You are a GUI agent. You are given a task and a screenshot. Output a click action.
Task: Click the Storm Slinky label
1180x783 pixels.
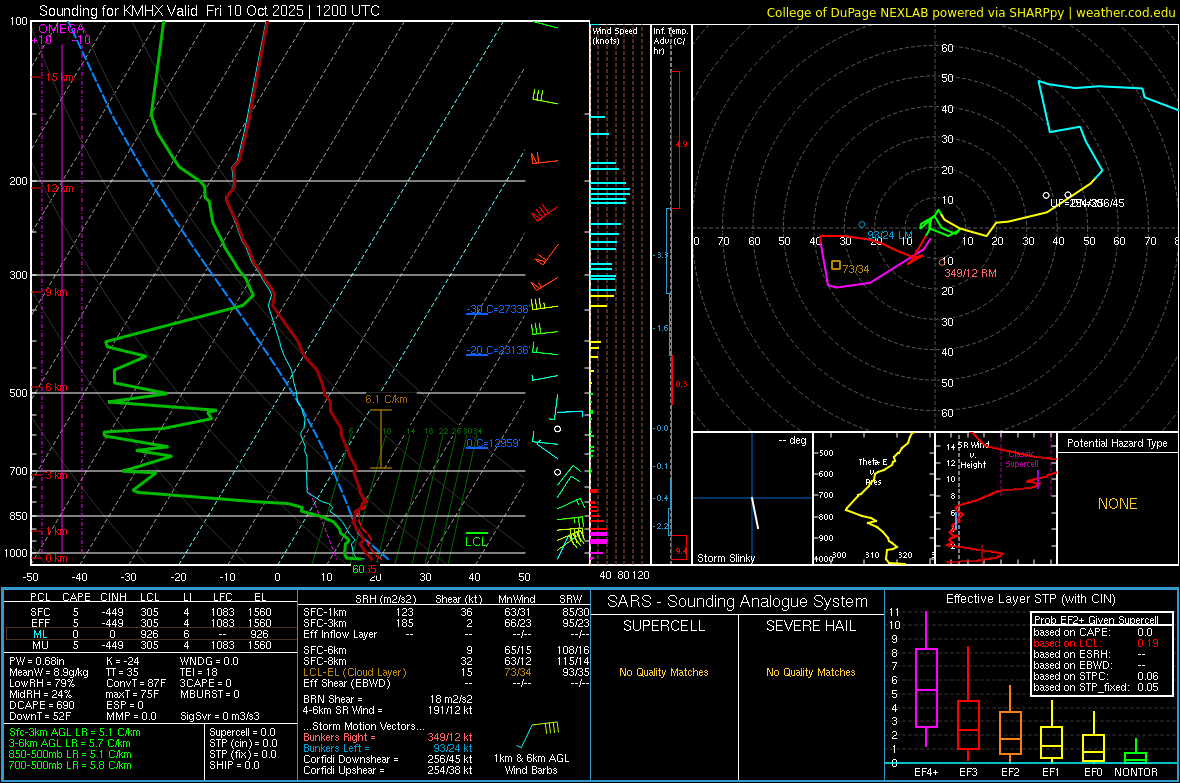(725, 558)
